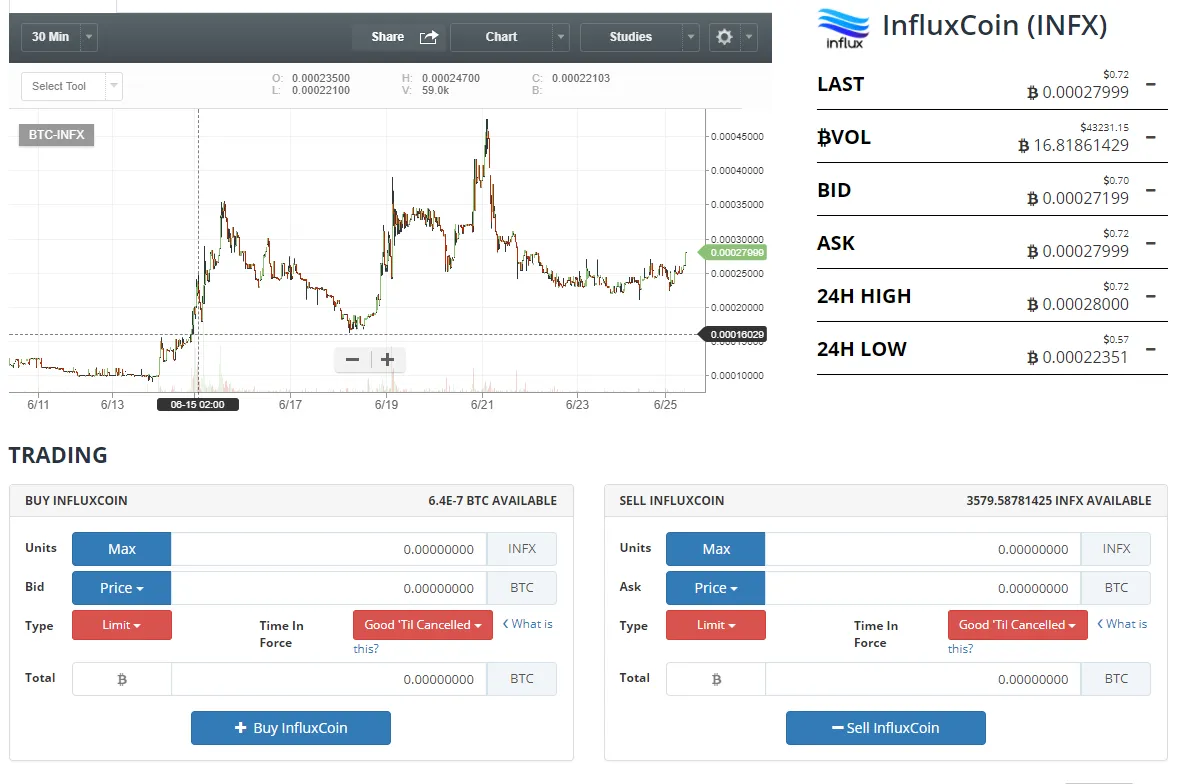
Task: Open chart settings gear icon
Action: coord(724,37)
